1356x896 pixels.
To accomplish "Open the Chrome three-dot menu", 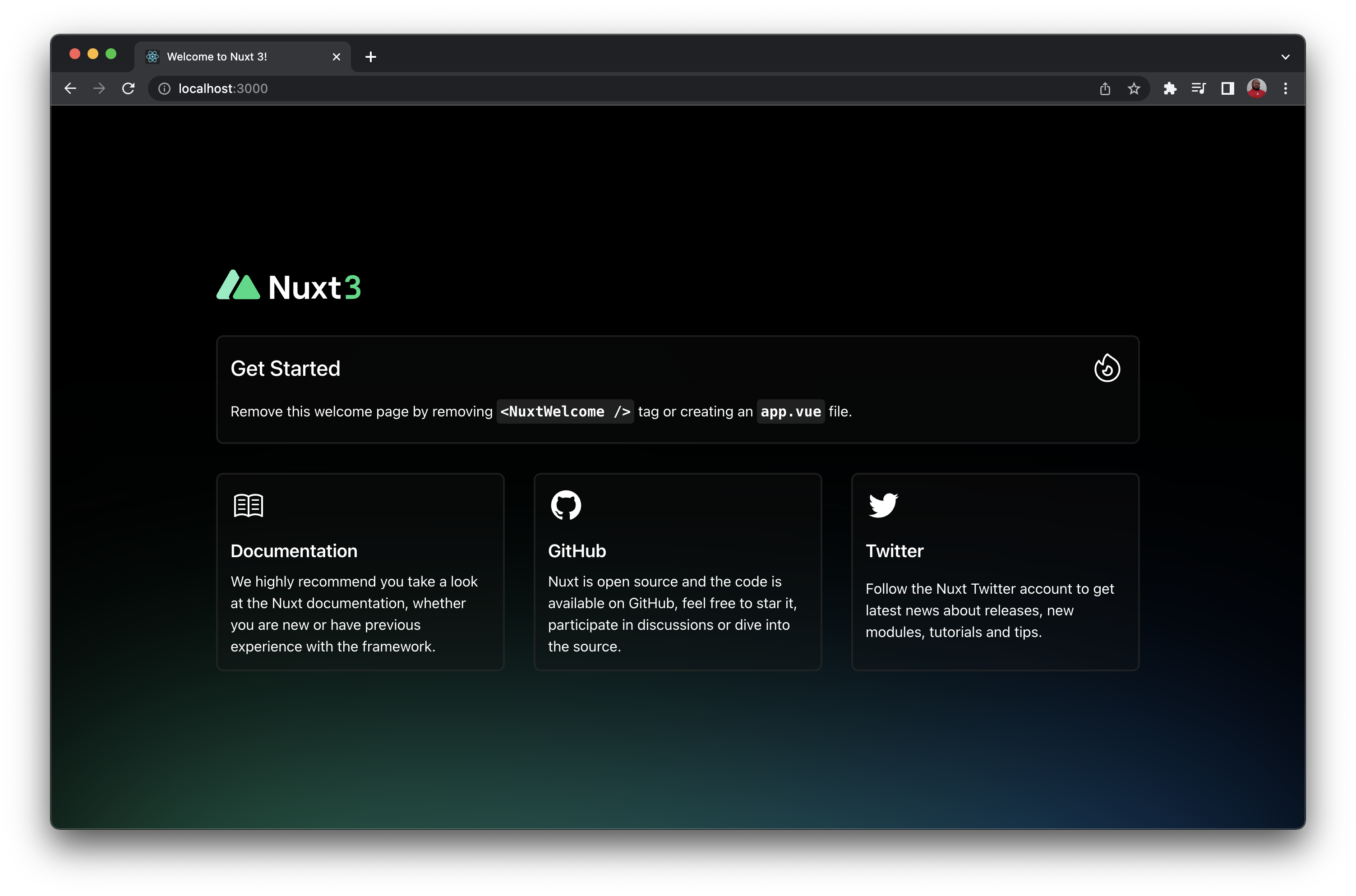I will (1285, 88).
